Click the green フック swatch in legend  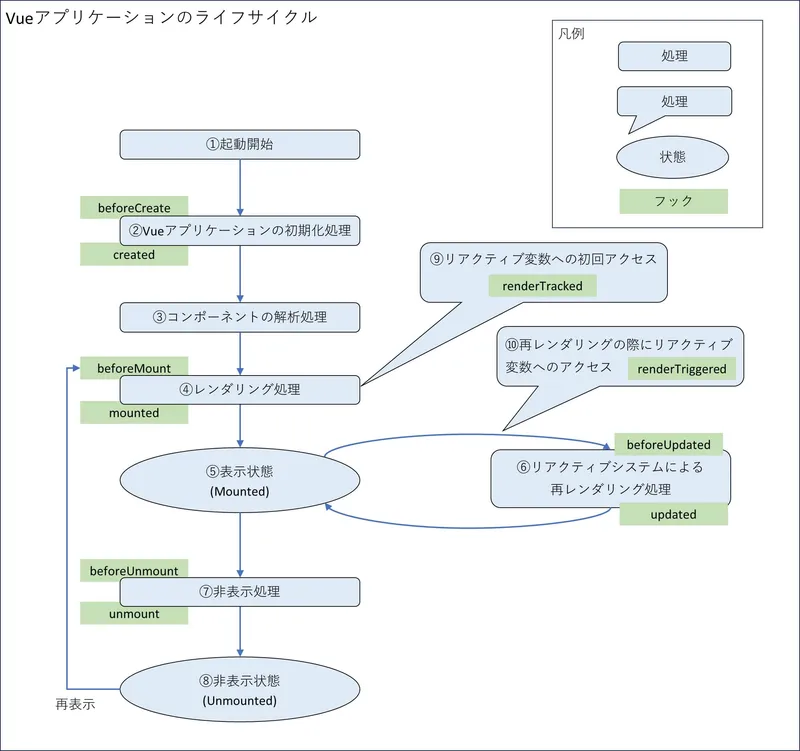673,201
